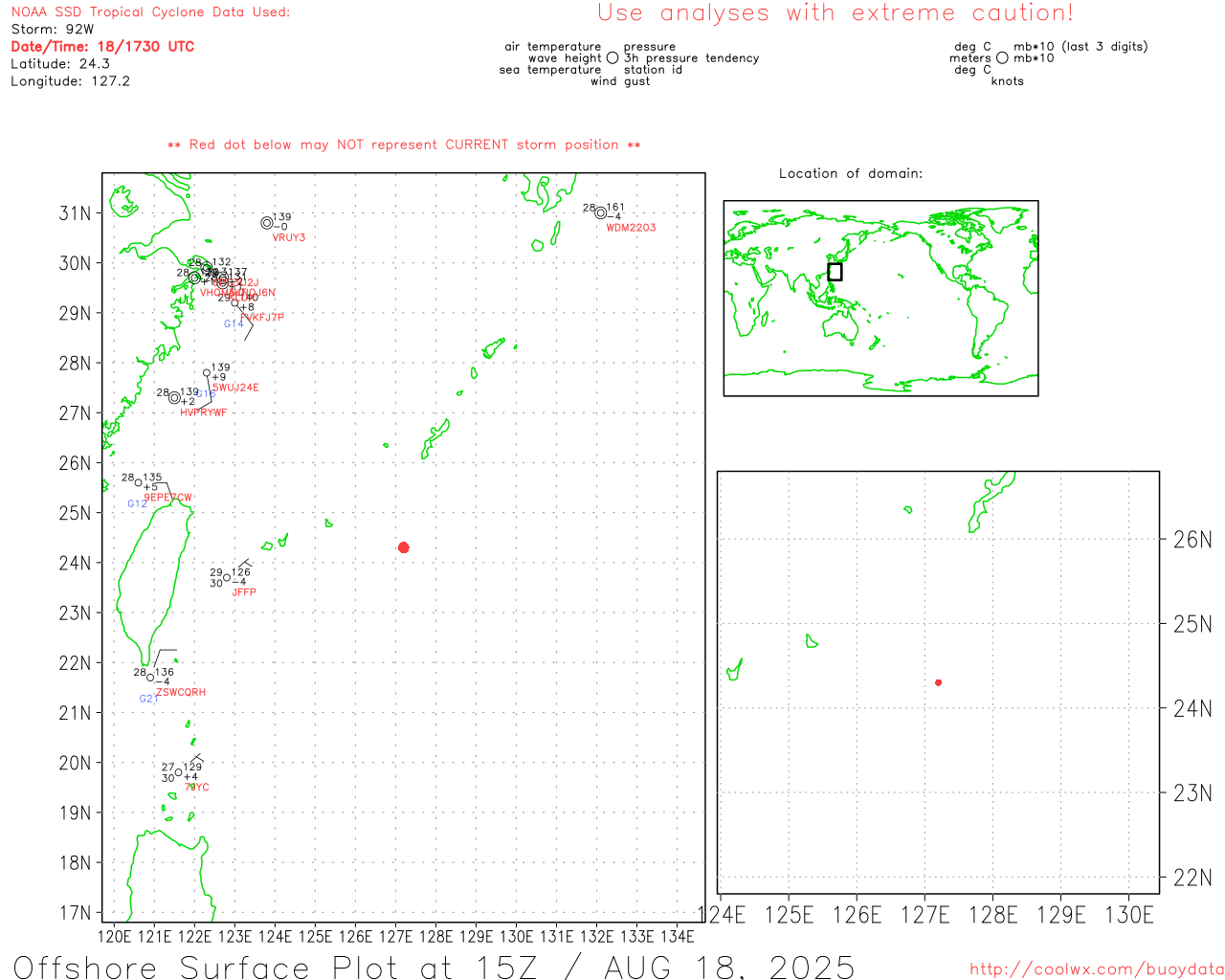The height and width of the screenshot is (980, 1225).
Task: Click the 130E label on zoomed inset axis
Action: point(1129,915)
